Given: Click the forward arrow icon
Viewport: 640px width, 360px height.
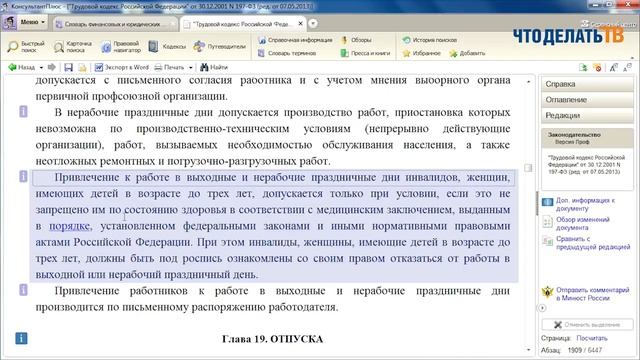Looking at the screenshot, I should click(51, 67).
